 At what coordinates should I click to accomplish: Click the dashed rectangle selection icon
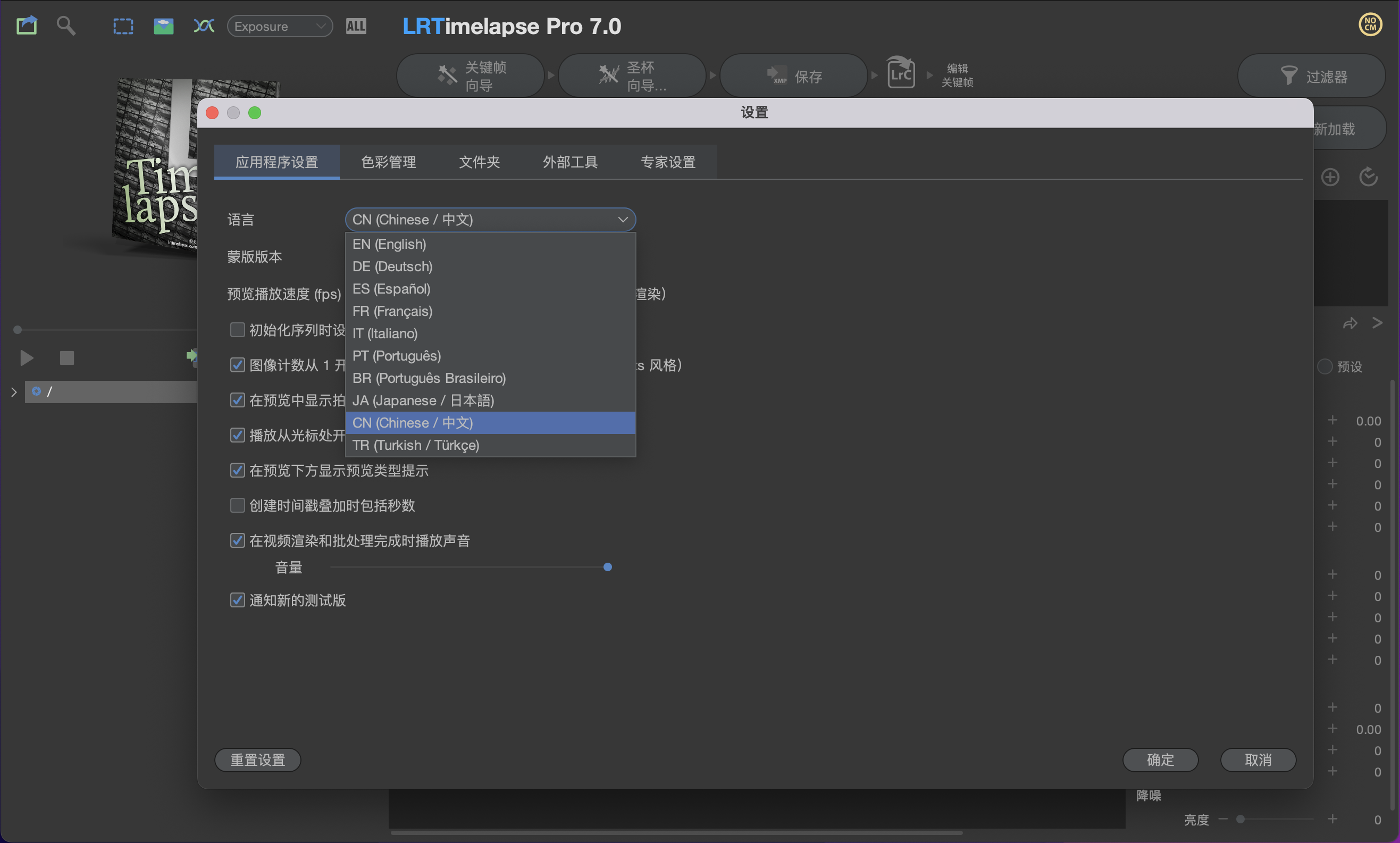pyautogui.click(x=123, y=26)
